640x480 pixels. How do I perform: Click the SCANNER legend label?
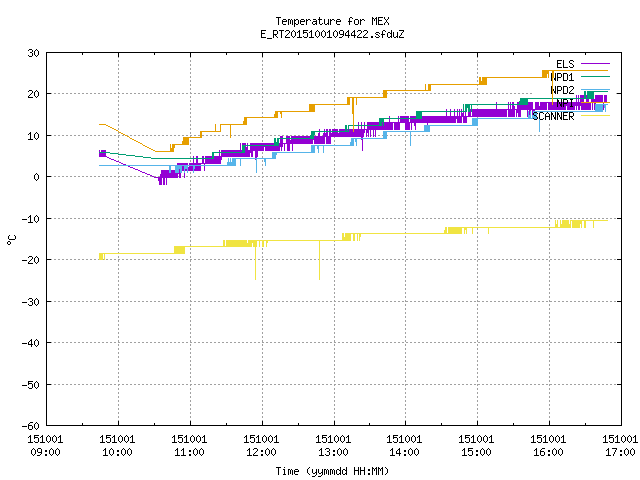pos(553,116)
